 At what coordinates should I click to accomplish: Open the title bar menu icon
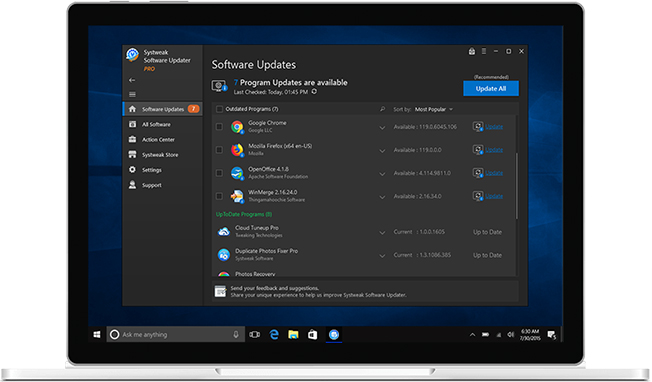pos(484,51)
